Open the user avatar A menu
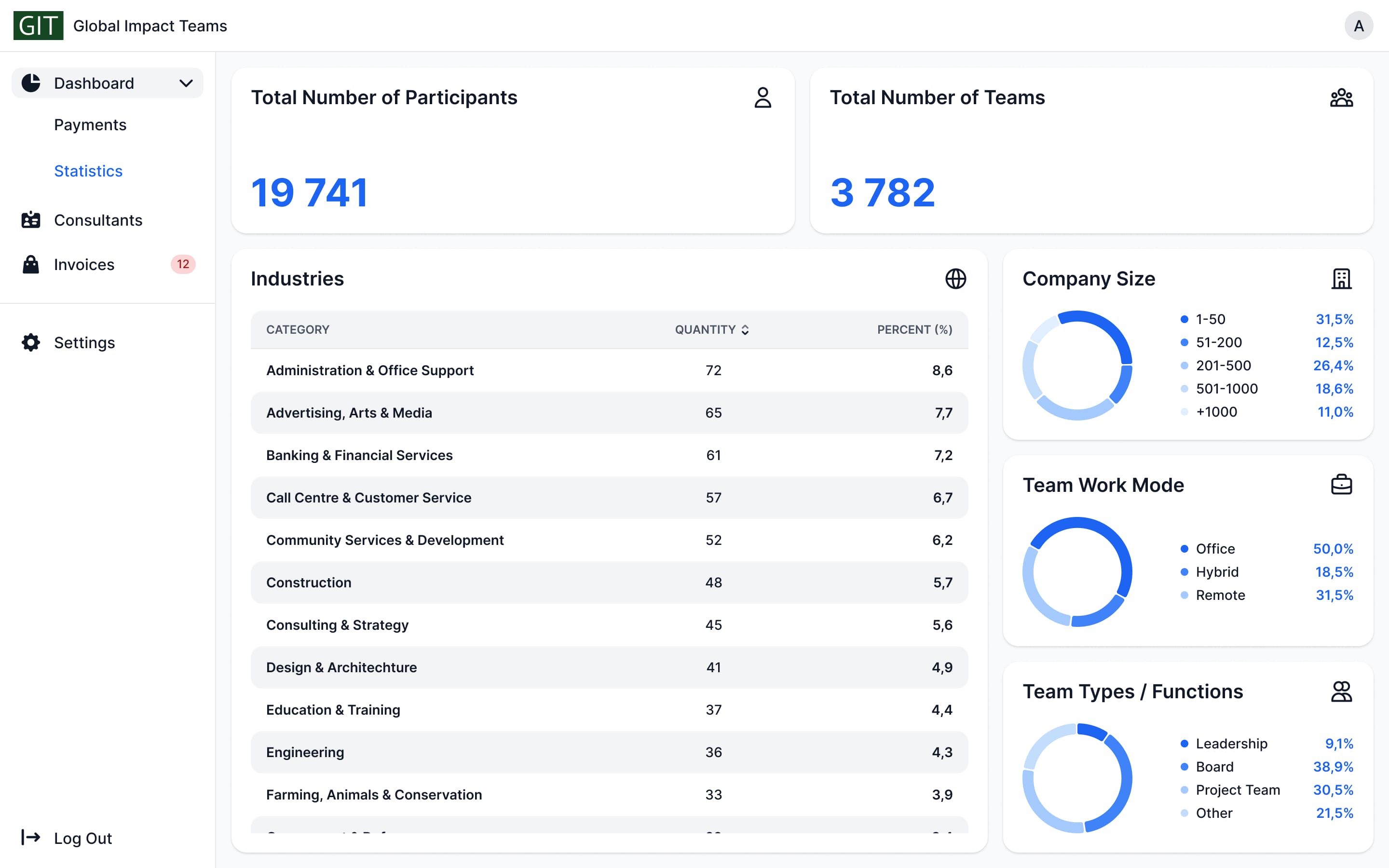 (1358, 26)
